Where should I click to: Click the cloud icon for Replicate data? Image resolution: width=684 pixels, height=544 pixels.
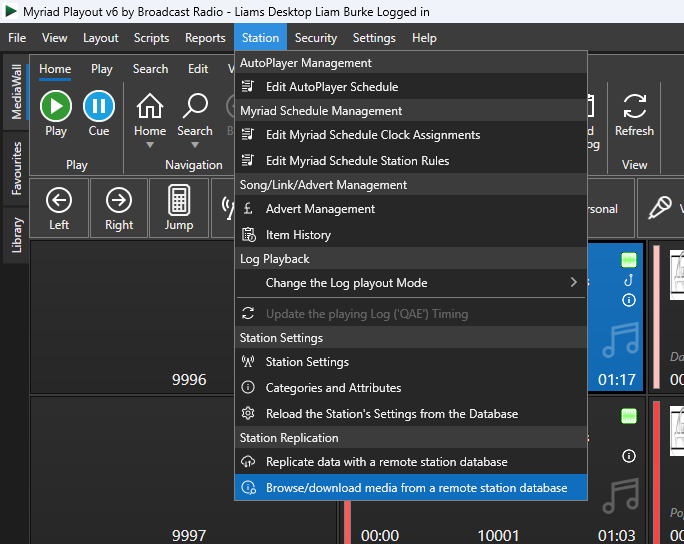[x=248, y=462]
